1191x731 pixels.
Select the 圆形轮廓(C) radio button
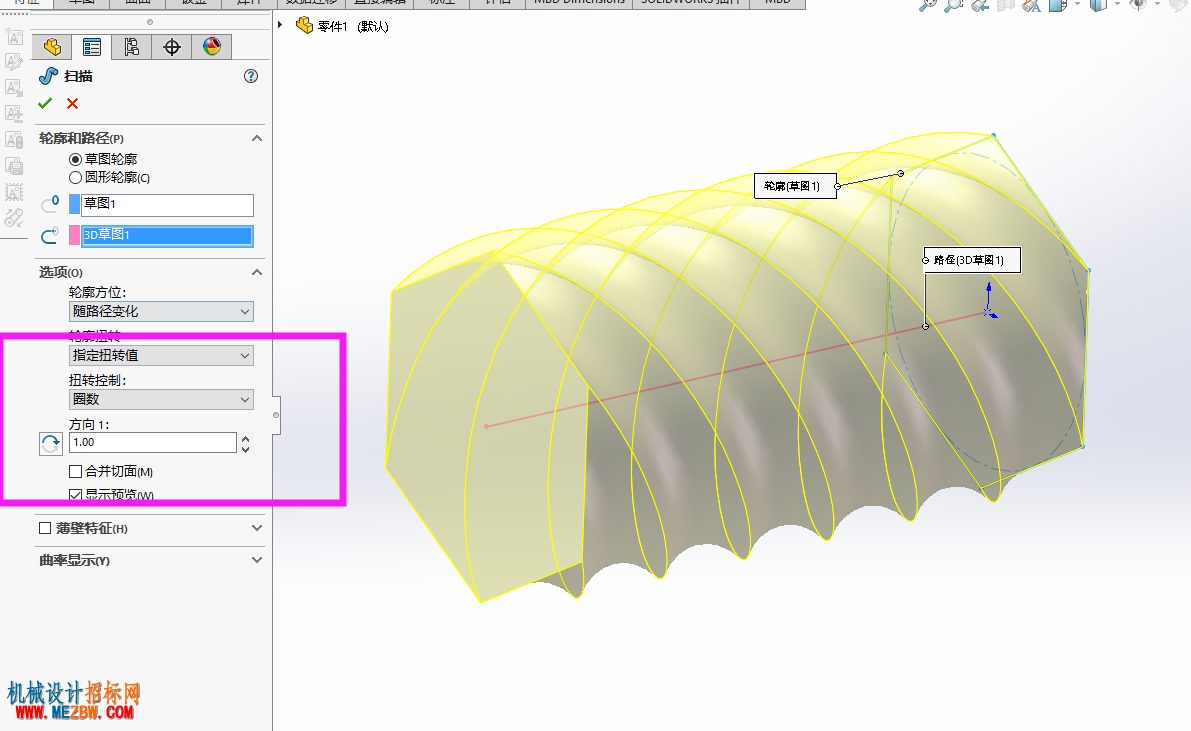75,178
